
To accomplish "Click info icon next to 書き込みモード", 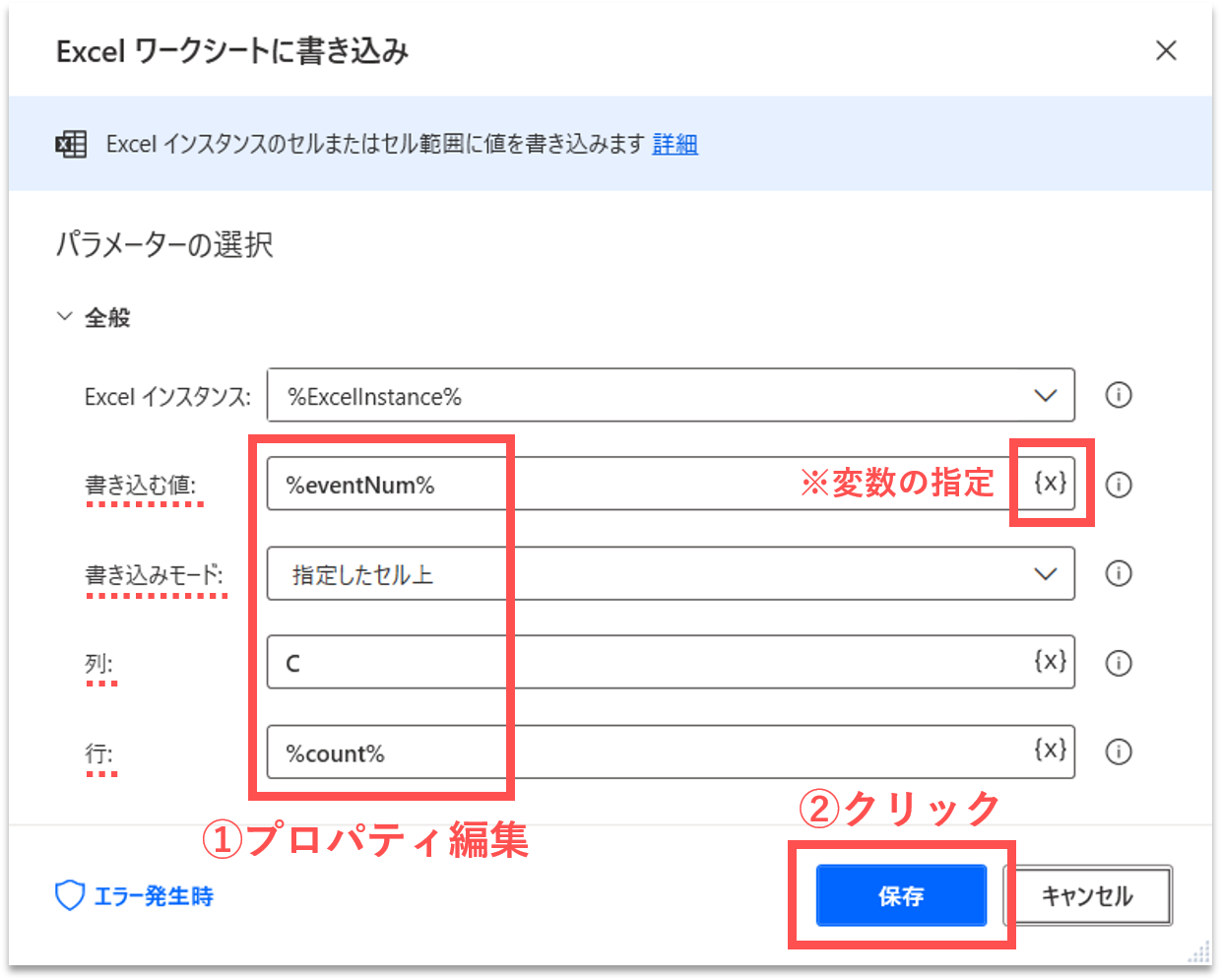I will click(x=1119, y=574).
